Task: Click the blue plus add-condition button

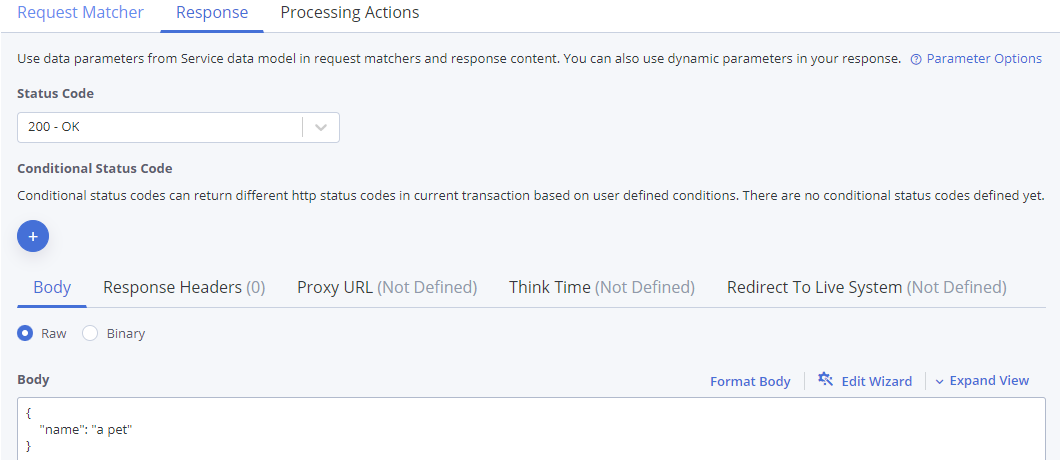Action: 32,236
